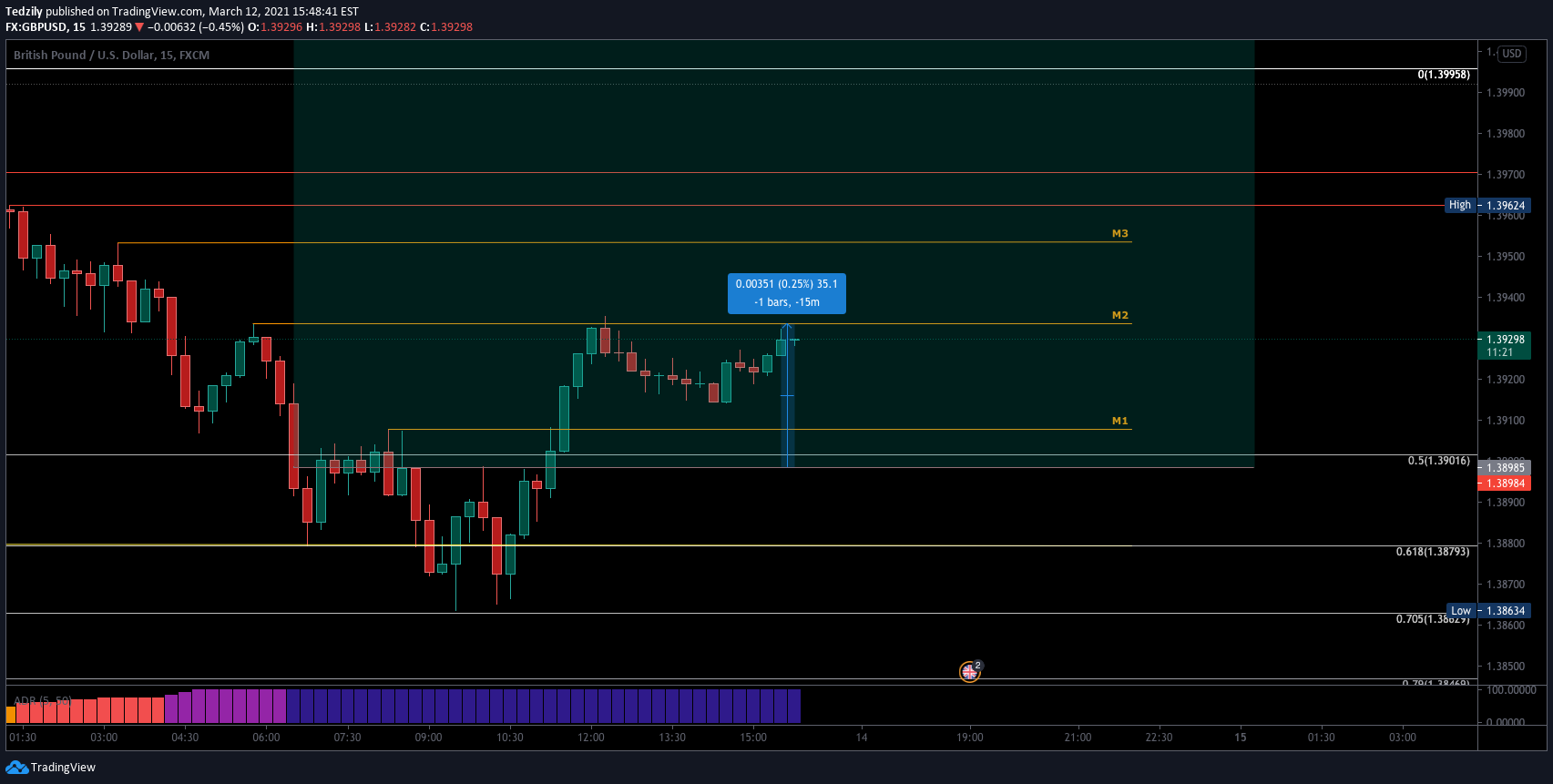
Task: Click the 1.39100 price axis label
Action: pyautogui.click(x=1506, y=421)
